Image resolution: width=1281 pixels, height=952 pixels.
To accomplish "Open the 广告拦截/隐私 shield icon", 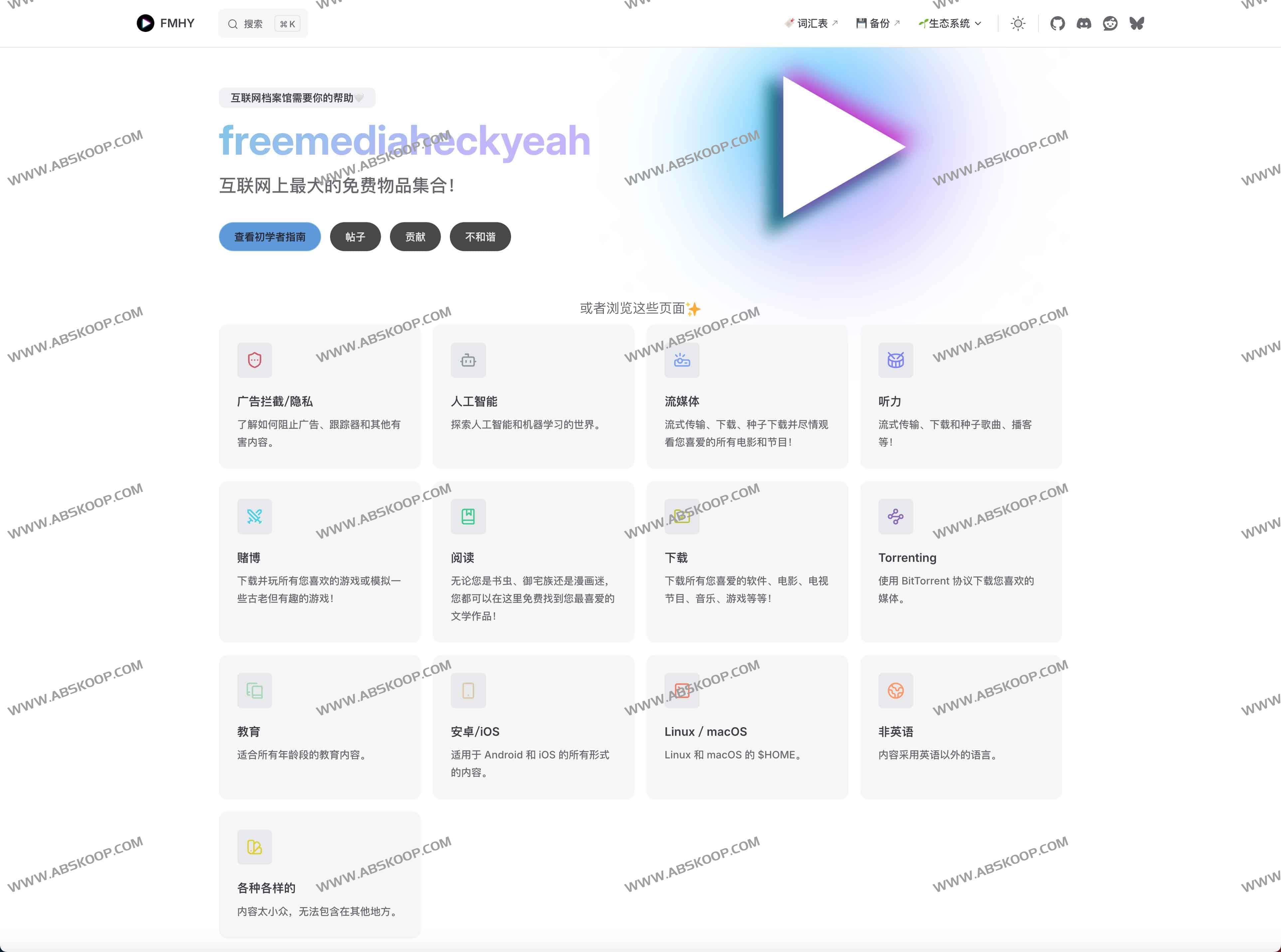I will 254,360.
